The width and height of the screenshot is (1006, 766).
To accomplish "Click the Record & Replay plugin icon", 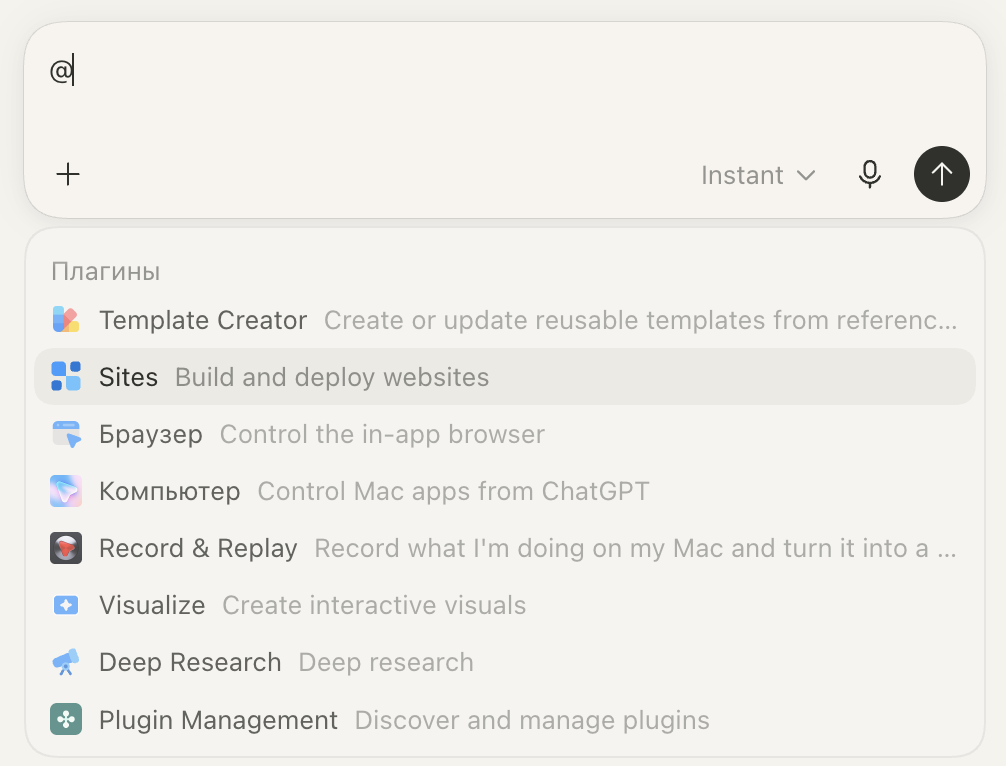I will pyautogui.click(x=65, y=548).
